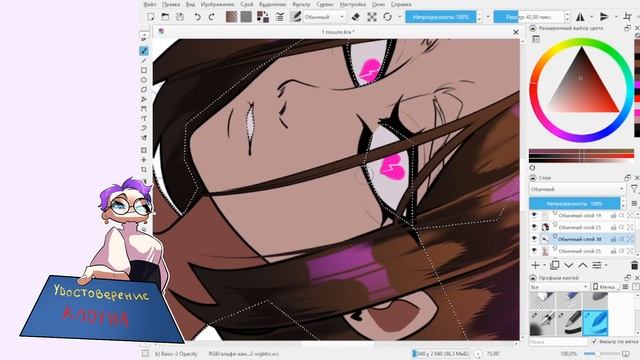640x360 pixels.
Task: Open the Изображение menu
Action: [x=218, y=4]
